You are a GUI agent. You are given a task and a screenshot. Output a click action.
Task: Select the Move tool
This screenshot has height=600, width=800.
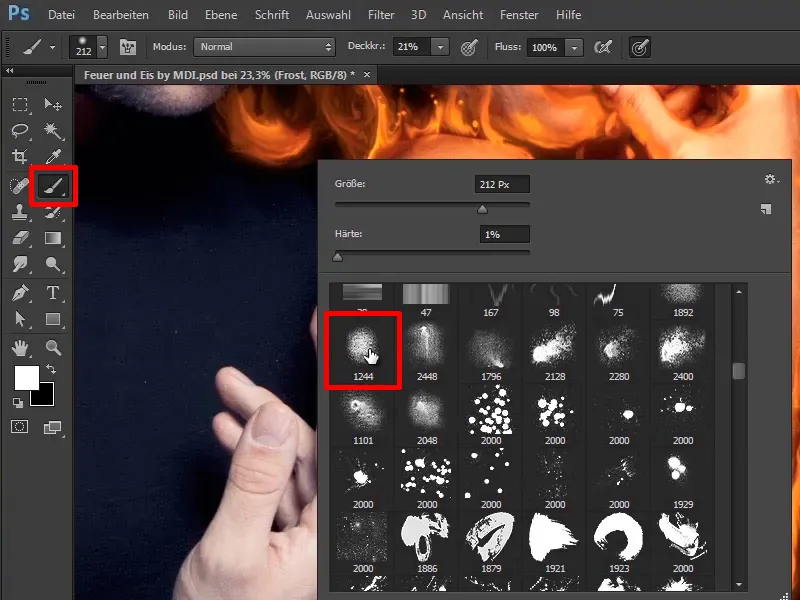[x=53, y=105]
